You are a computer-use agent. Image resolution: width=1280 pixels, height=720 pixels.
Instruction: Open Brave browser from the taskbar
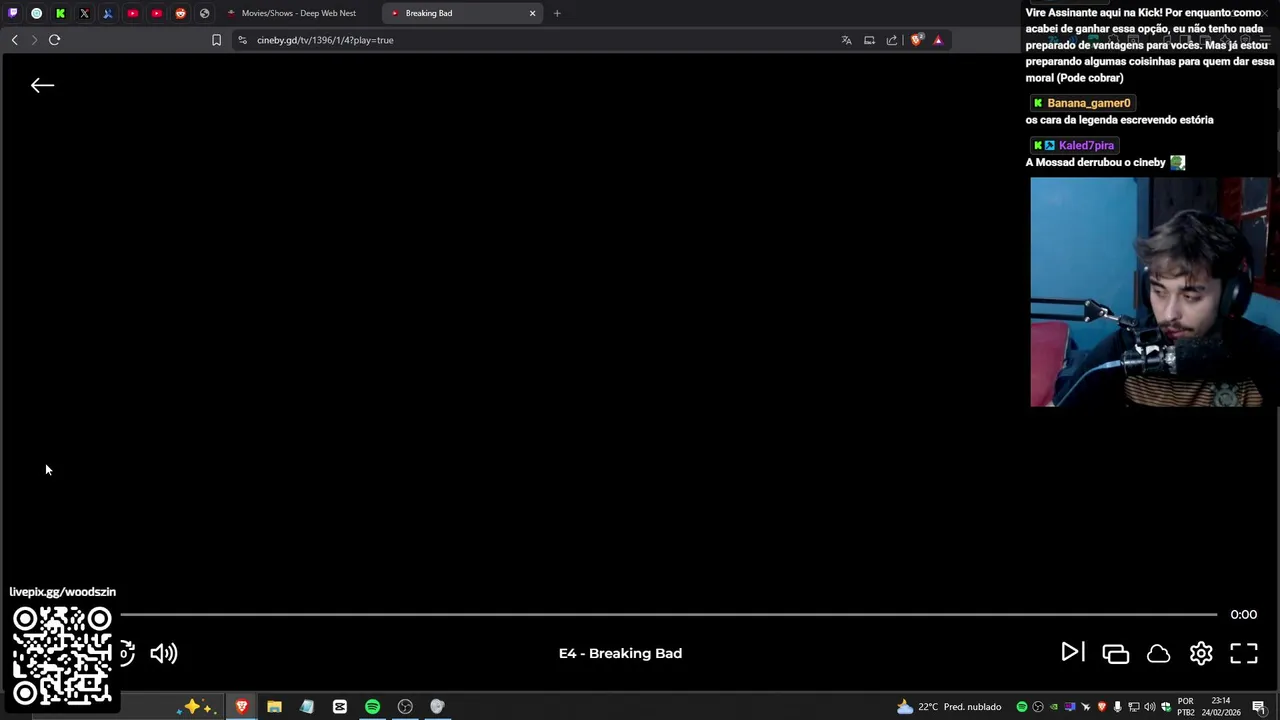[241, 707]
